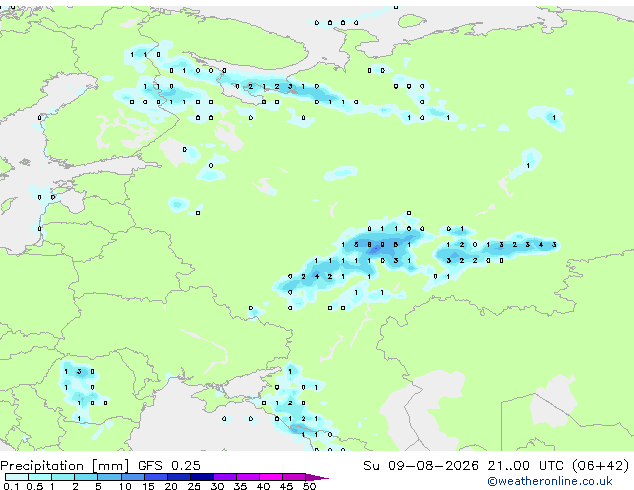Click the '50' legend scale label
The height and width of the screenshot is (490, 634).
310,486
